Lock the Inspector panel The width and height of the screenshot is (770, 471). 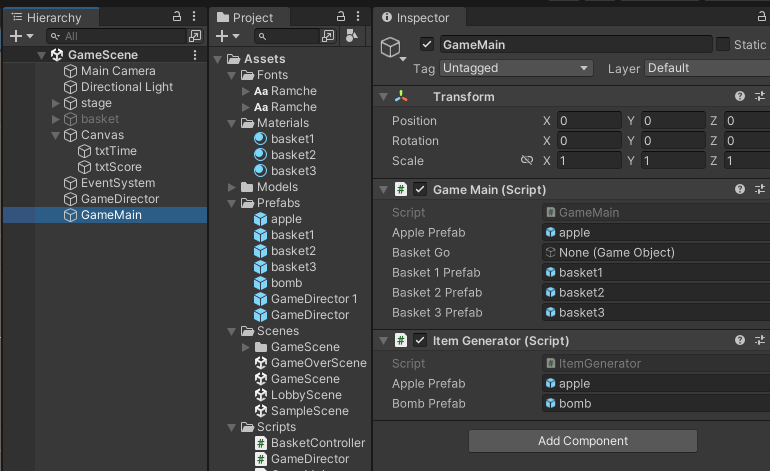click(x=762, y=17)
